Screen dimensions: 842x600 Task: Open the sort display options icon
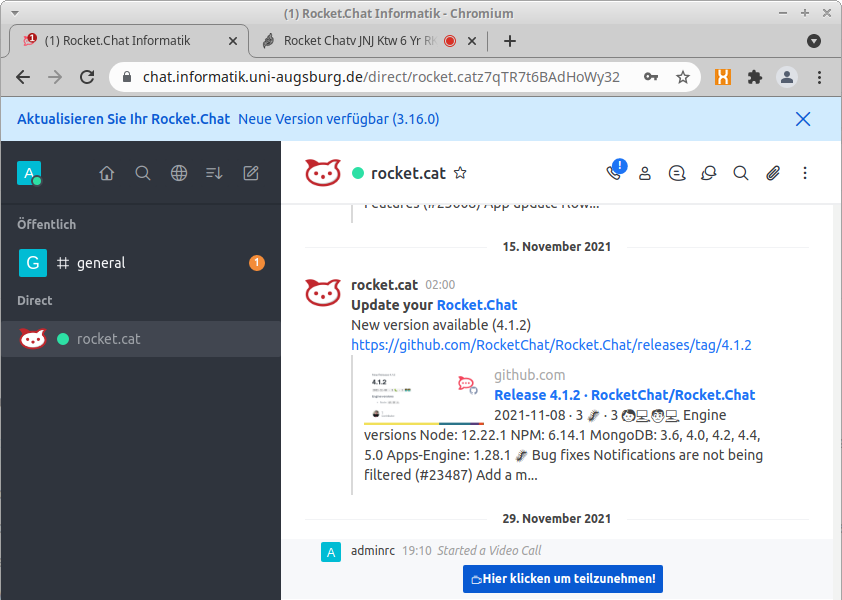[x=214, y=173]
